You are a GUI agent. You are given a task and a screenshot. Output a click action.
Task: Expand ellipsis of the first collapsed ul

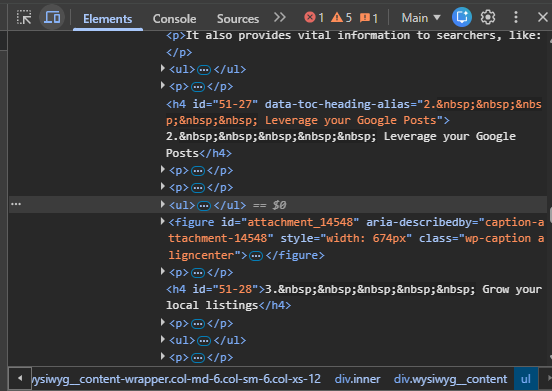point(204,70)
